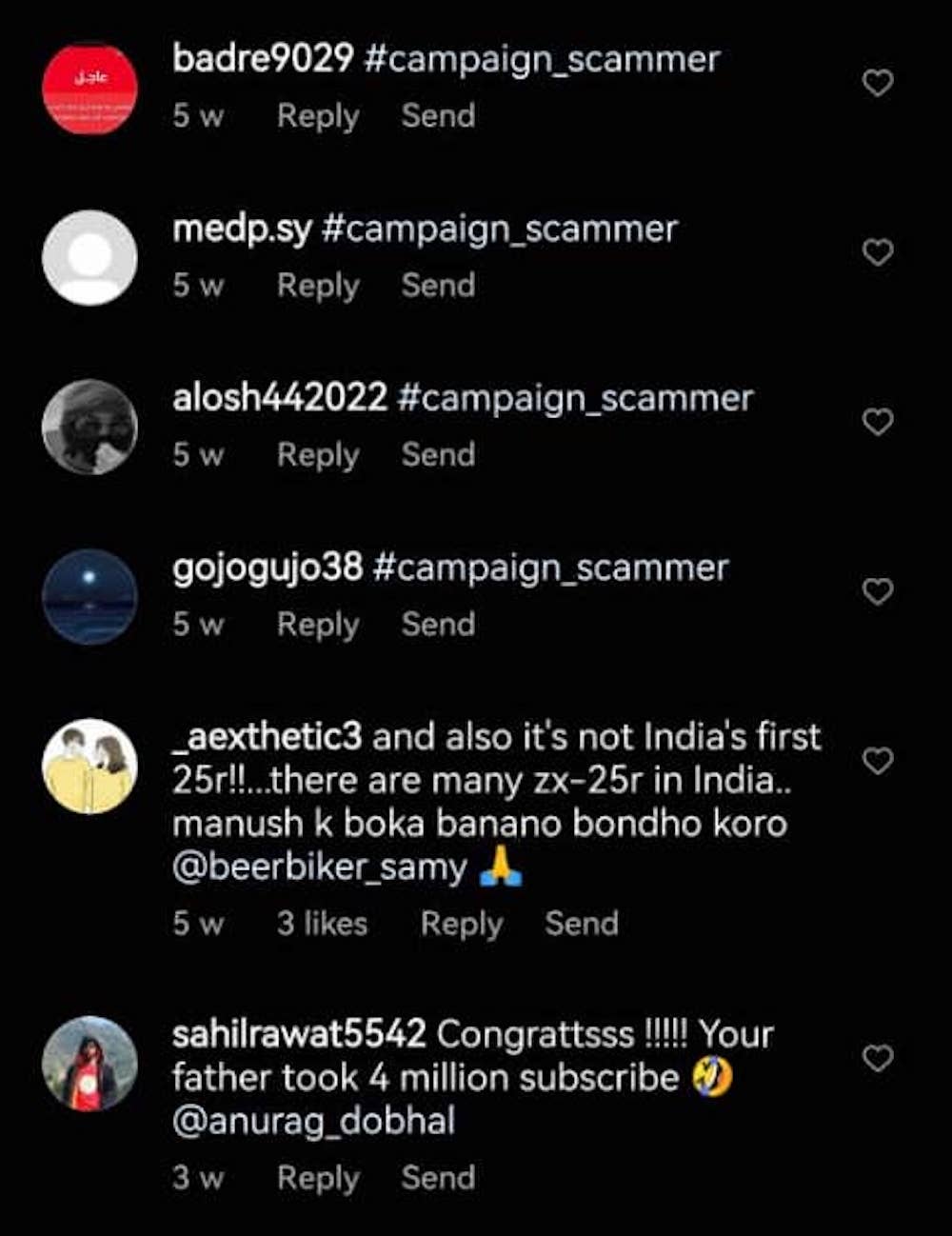The image size is (952, 1236).
Task: Open sahilrawat5542's username
Action: point(299,1034)
